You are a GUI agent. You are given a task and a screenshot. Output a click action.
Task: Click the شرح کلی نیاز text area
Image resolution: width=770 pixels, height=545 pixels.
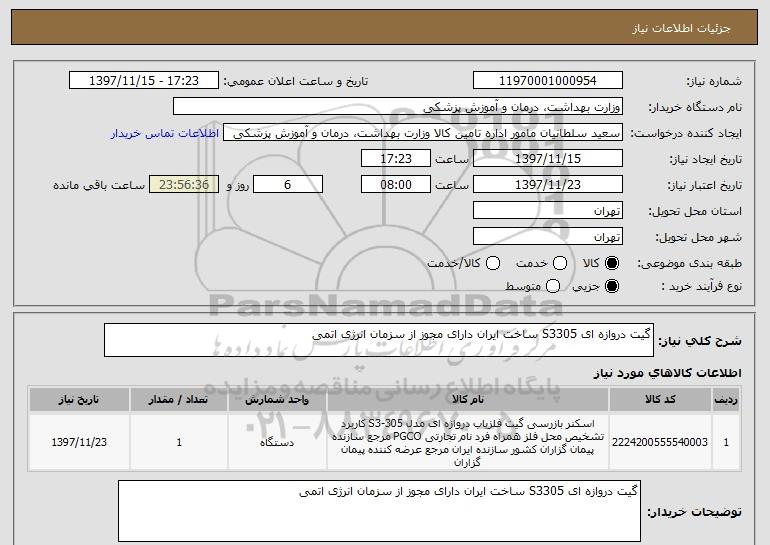click(x=379, y=340)
